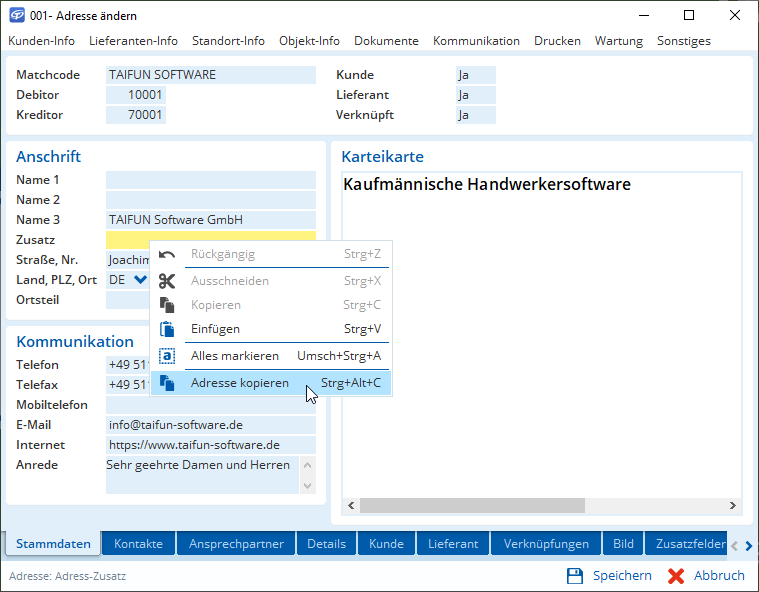Click the copy icon beside Adresse kopieren
The height and width of the screenshot is (592, 759).
pyautogui.click(x=168, y=383)
